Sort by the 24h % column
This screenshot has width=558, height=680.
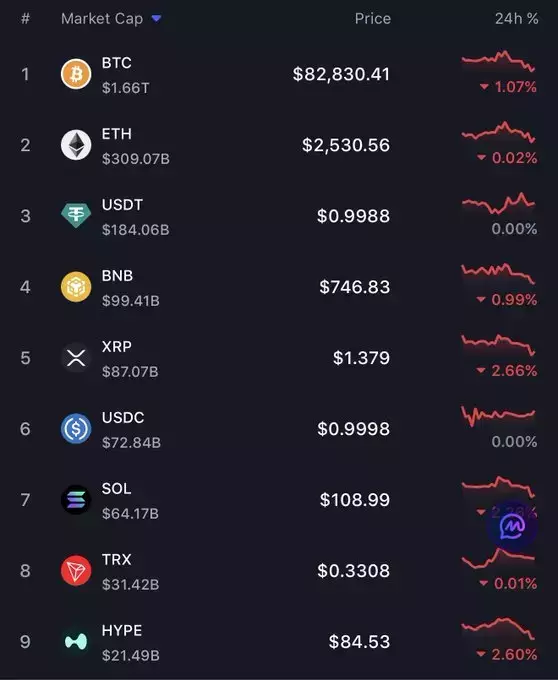pos(516,18)
